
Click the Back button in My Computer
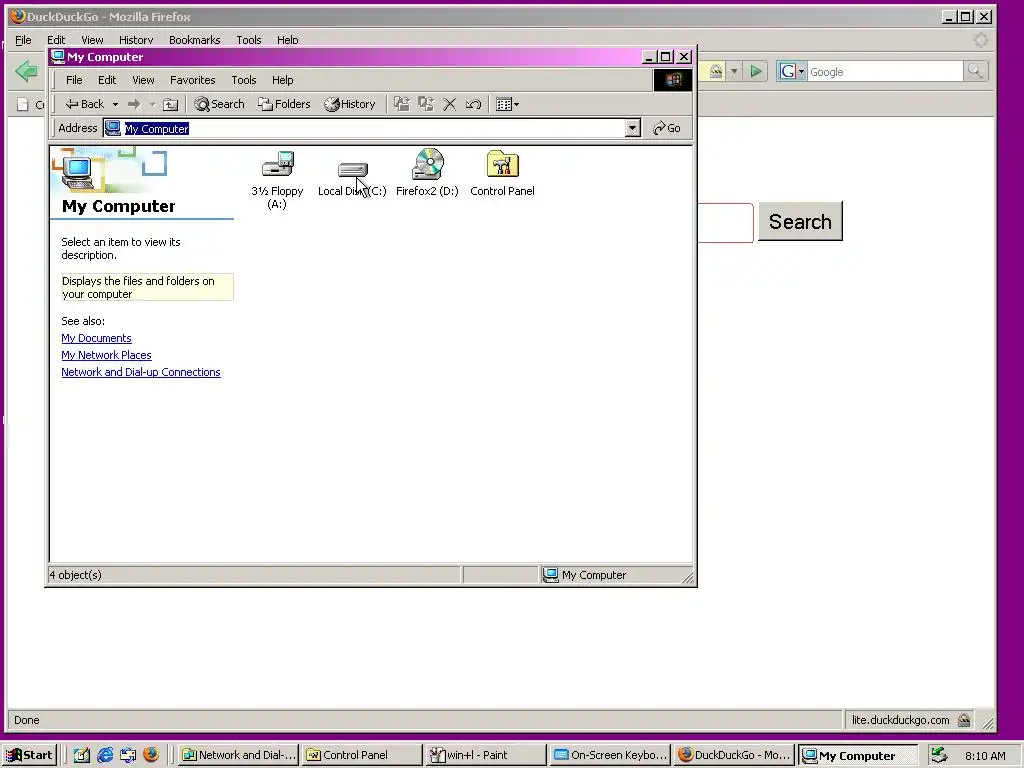pos(85,104)
